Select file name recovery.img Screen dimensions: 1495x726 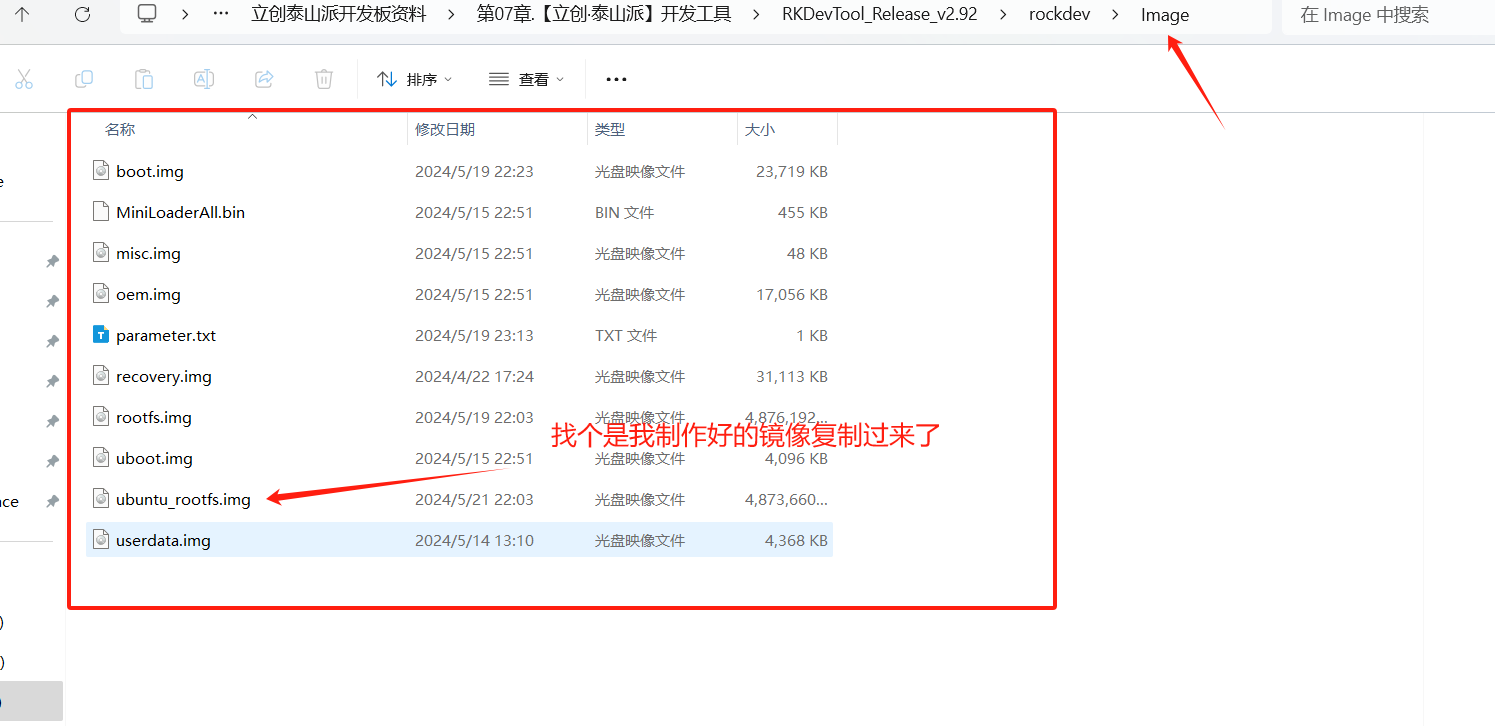click(x=164, y=376)
